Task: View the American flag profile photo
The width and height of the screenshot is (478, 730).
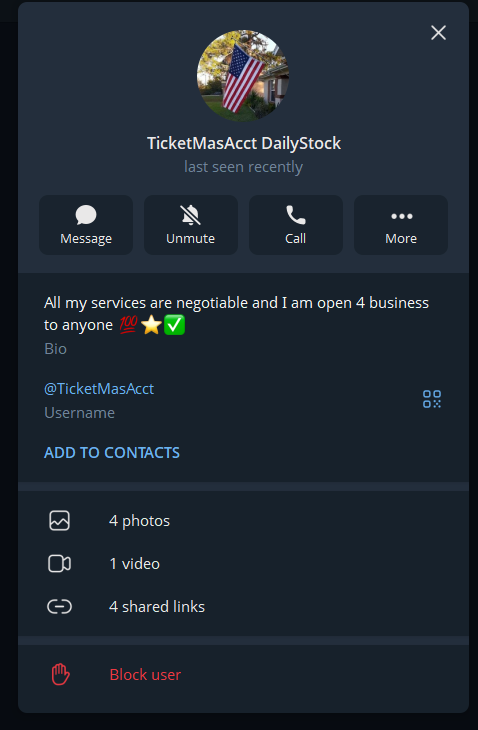Action: 243,75
